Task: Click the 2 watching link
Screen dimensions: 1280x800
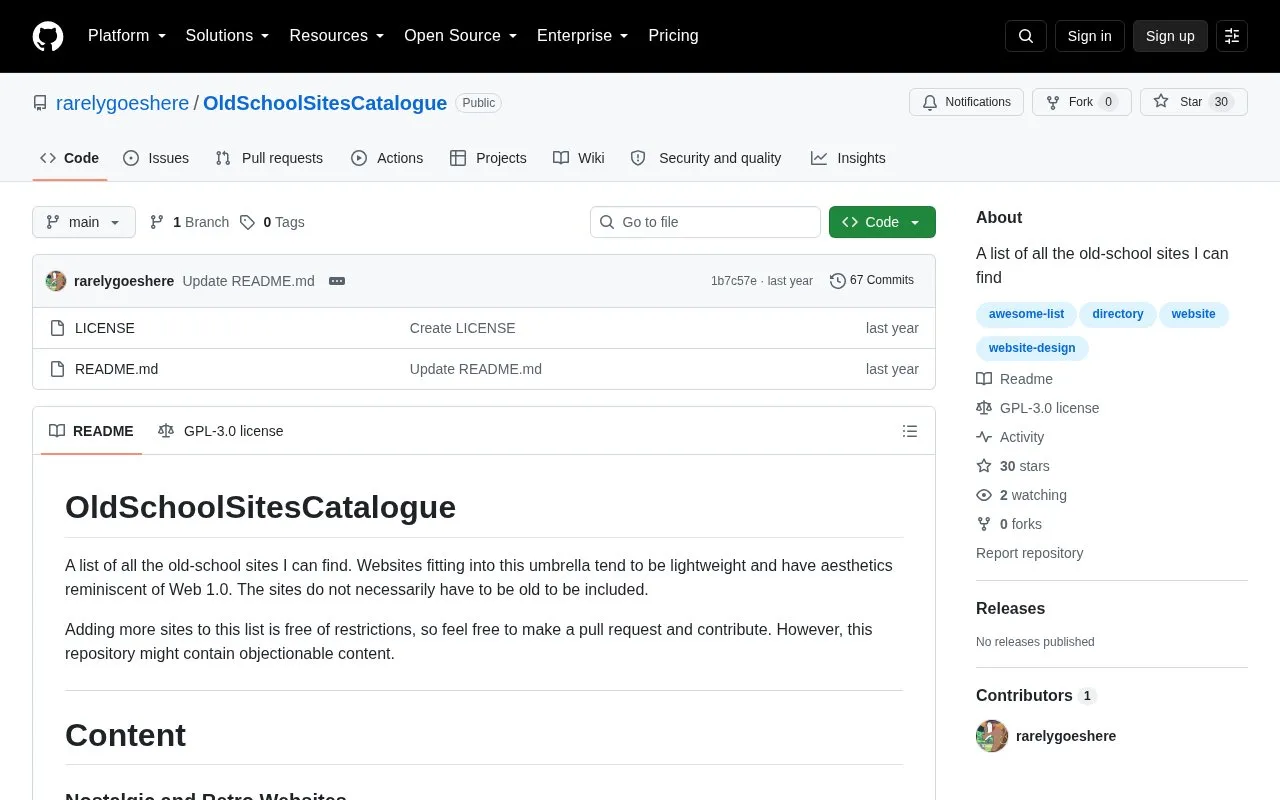Action: coord(1022,495)
